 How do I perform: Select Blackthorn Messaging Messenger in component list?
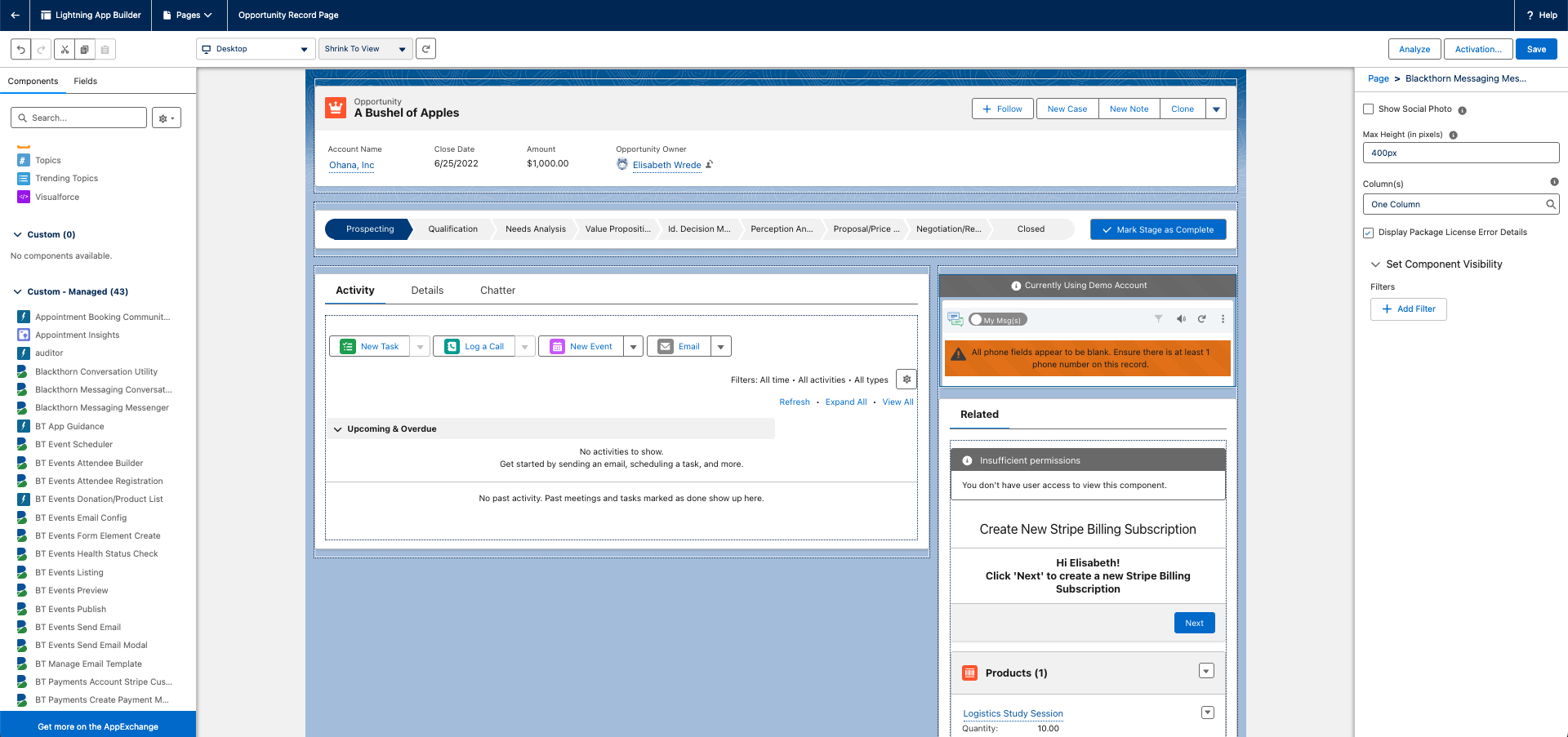102,408
